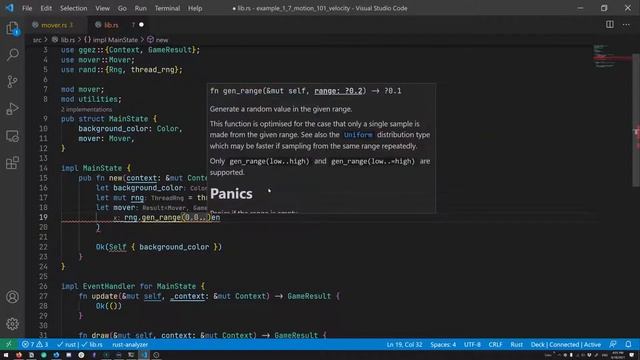Open problems via errors and warnings count
The width and height of the screenshot is (640, 360).
point(35,344)
